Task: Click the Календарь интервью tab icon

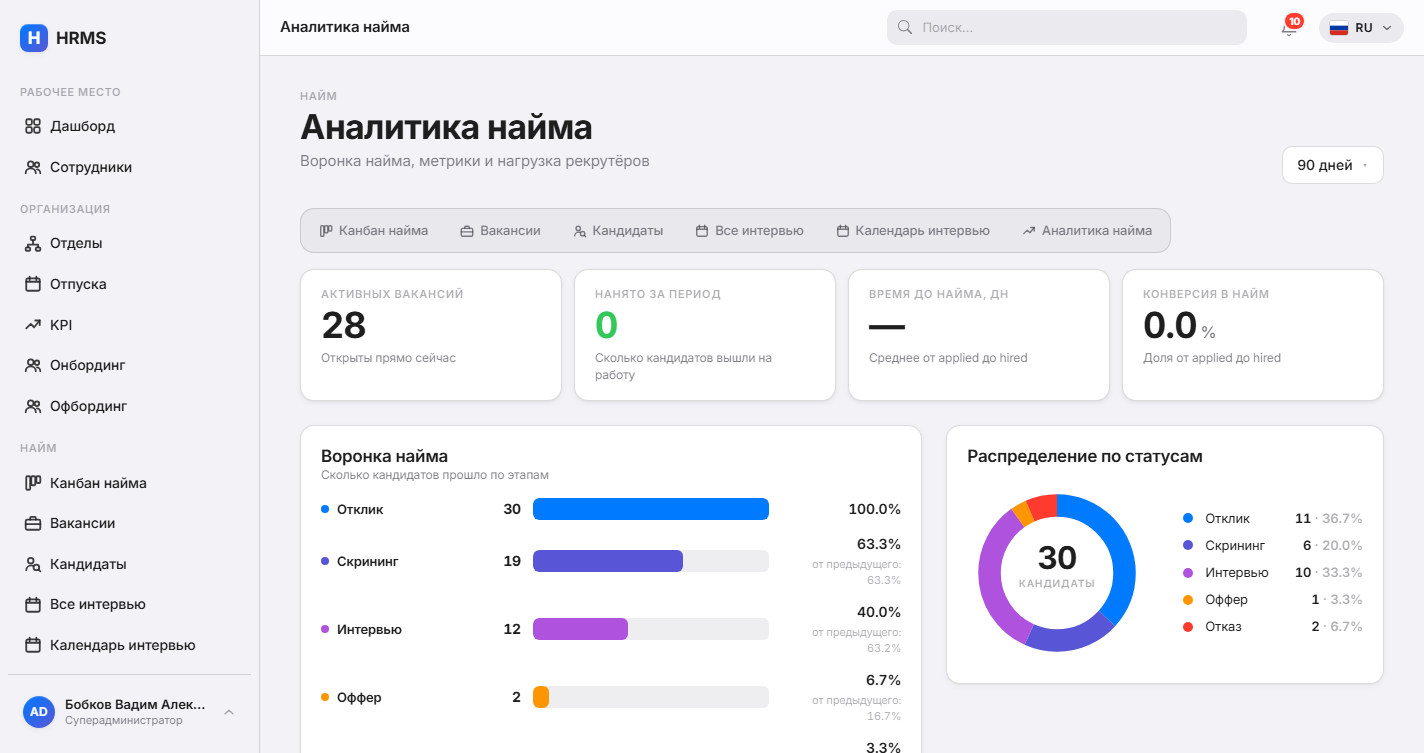Action: (x=843, y=231)
